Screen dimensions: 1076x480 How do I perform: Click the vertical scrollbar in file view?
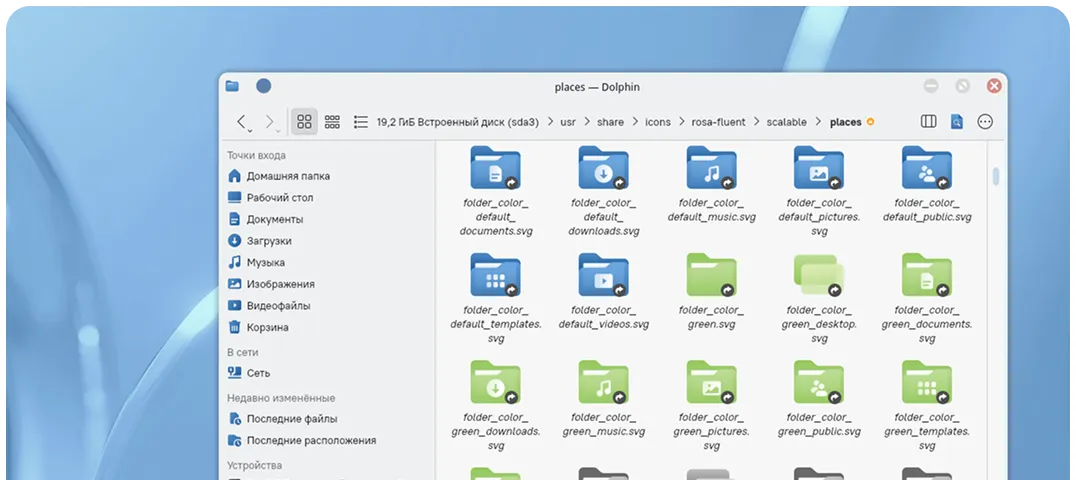[995, 177]
